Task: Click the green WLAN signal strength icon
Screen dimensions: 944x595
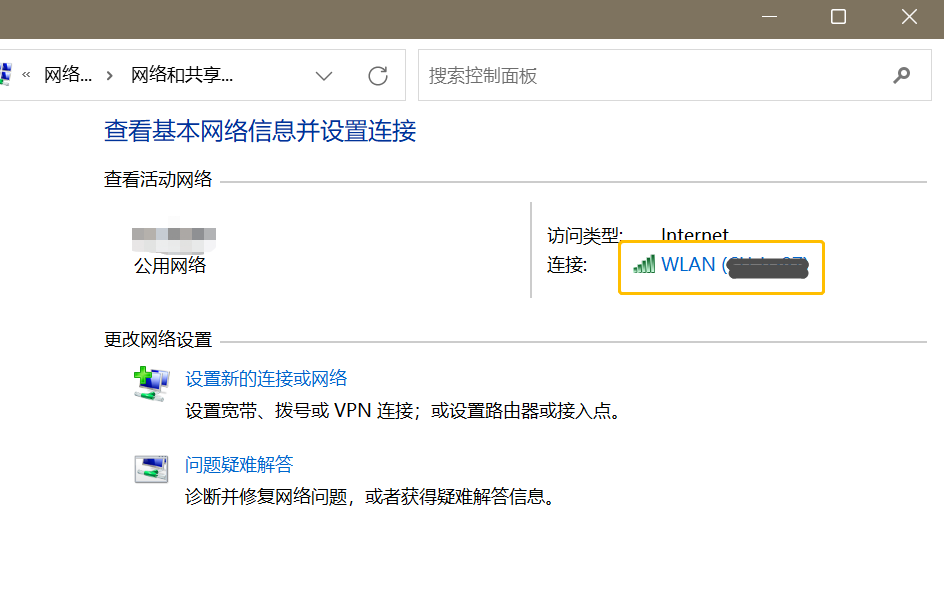Action: click(x=644, y=264)
